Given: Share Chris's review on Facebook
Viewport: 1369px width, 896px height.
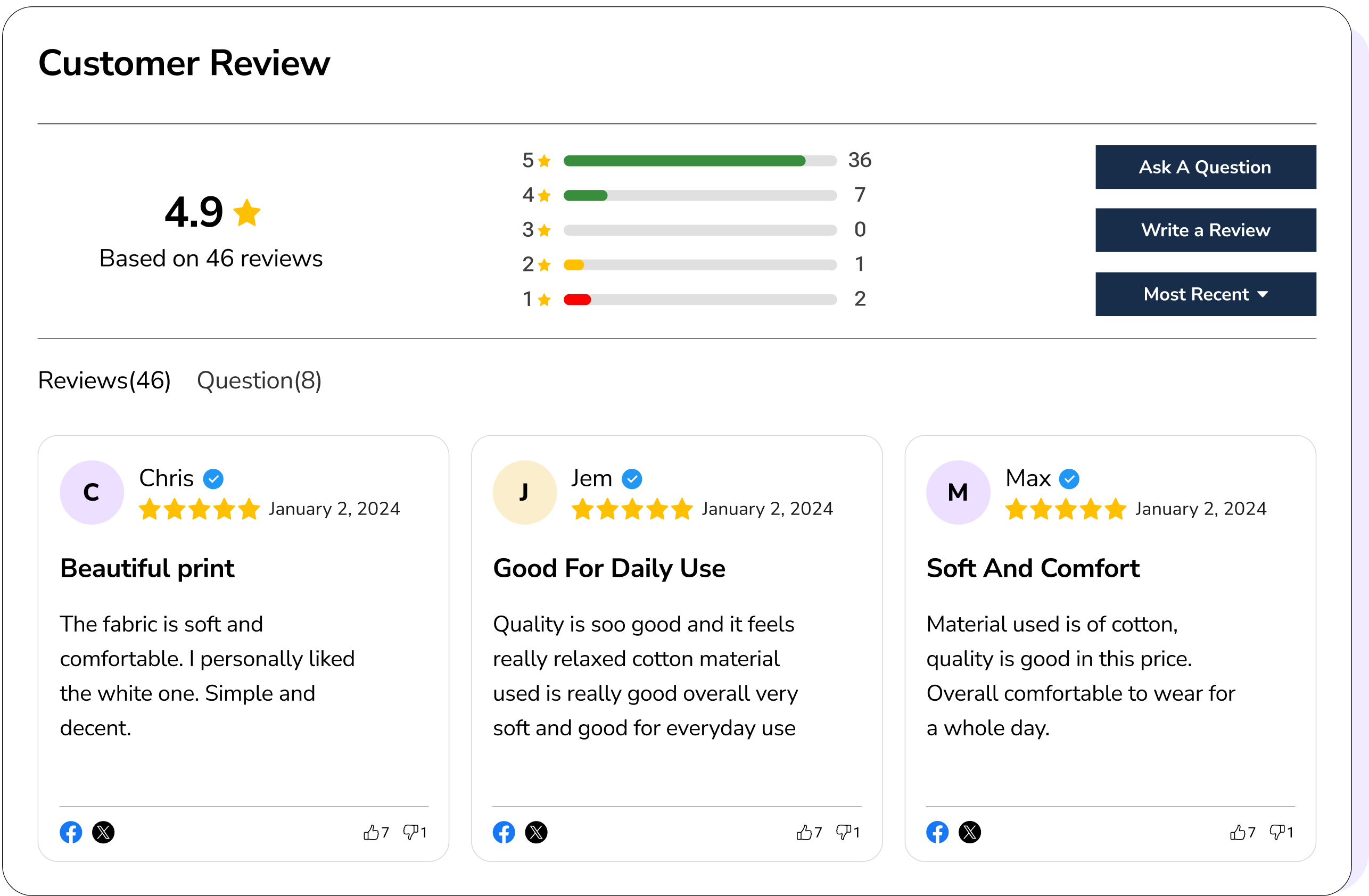Looking at the screenshot, I should tap(71, 832).
